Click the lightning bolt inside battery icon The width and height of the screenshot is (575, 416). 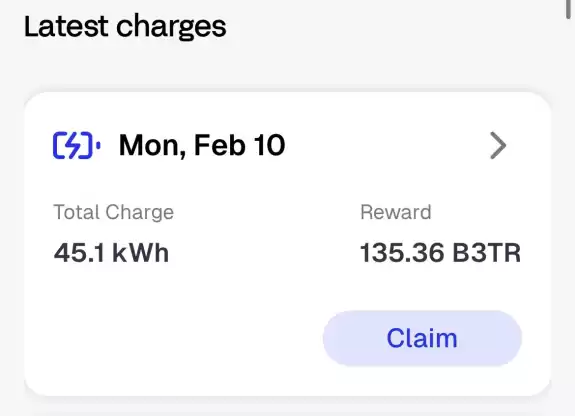pyautogui.click(x=74, y=146)
